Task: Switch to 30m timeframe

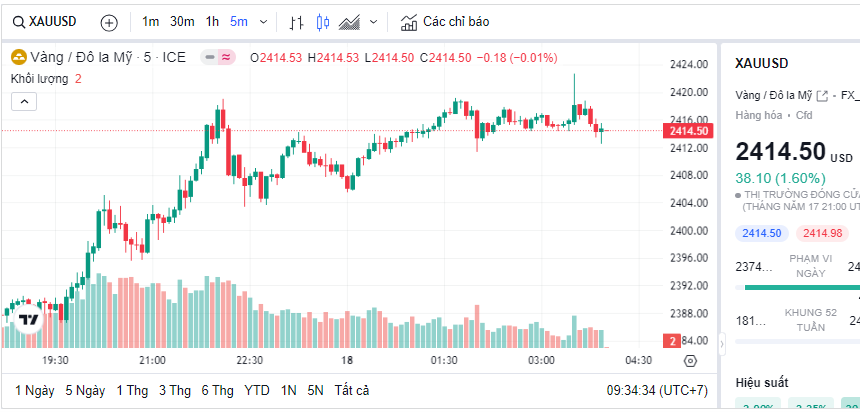Action: coord(182,22)
